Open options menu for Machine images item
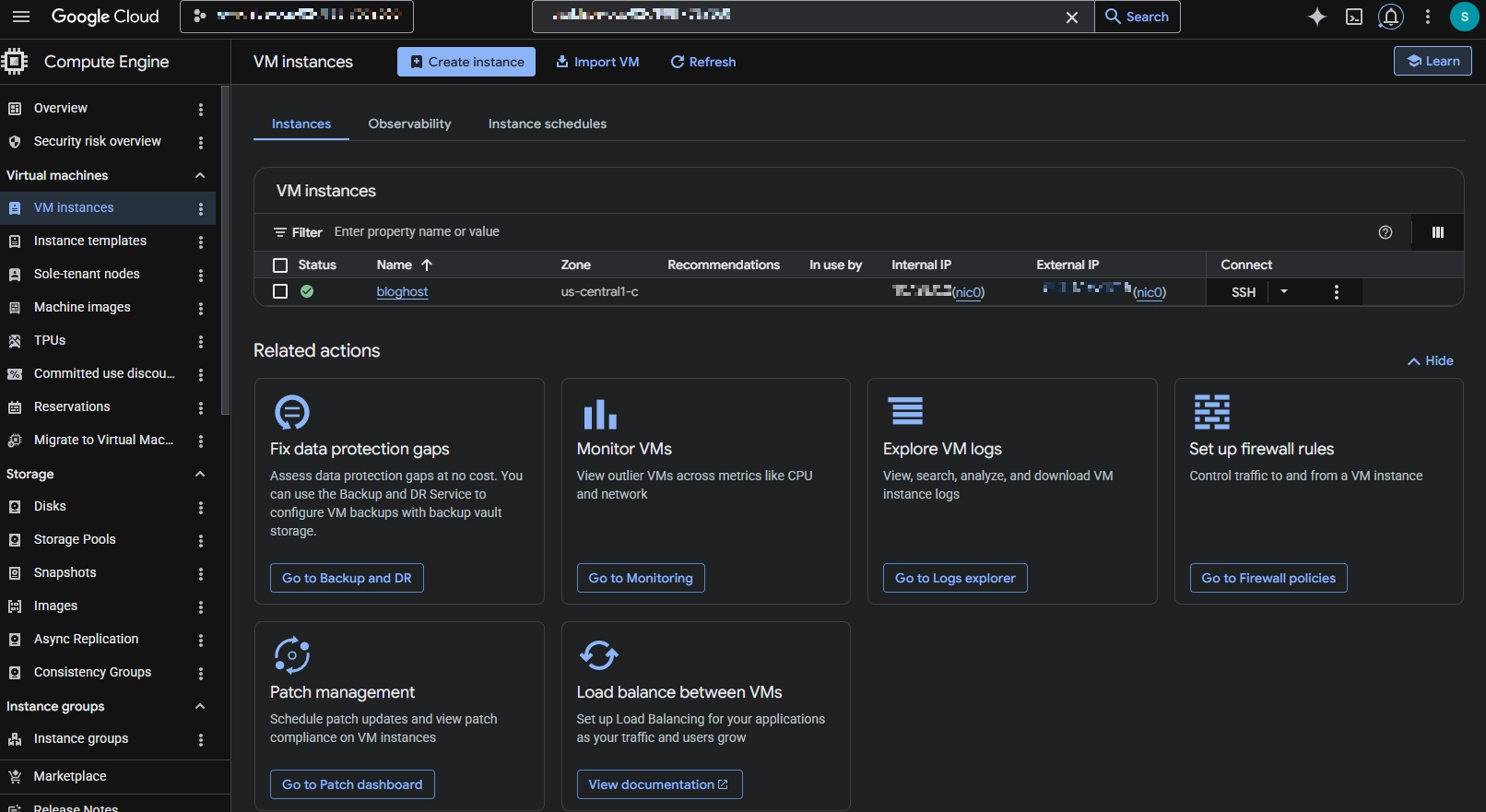1486x812 pixels. 201,308
